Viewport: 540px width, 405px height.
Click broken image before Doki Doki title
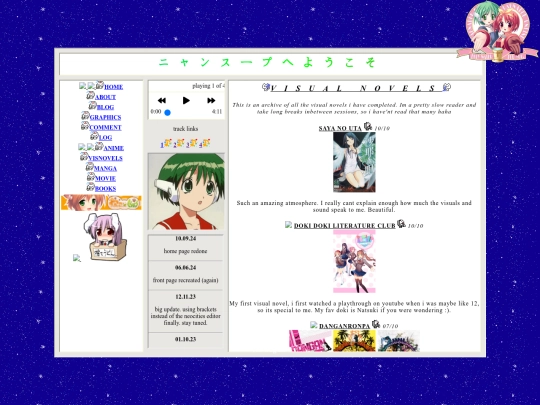tap(289, 225)
